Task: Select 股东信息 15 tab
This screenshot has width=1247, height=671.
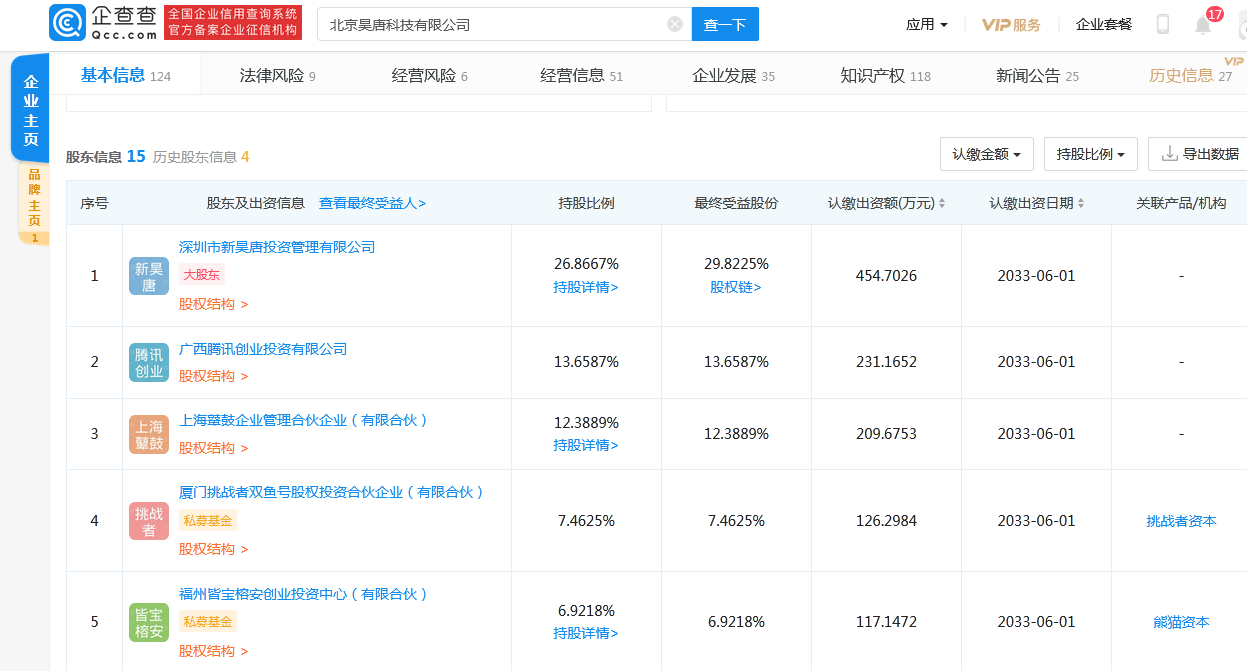Action: [106, 156]
